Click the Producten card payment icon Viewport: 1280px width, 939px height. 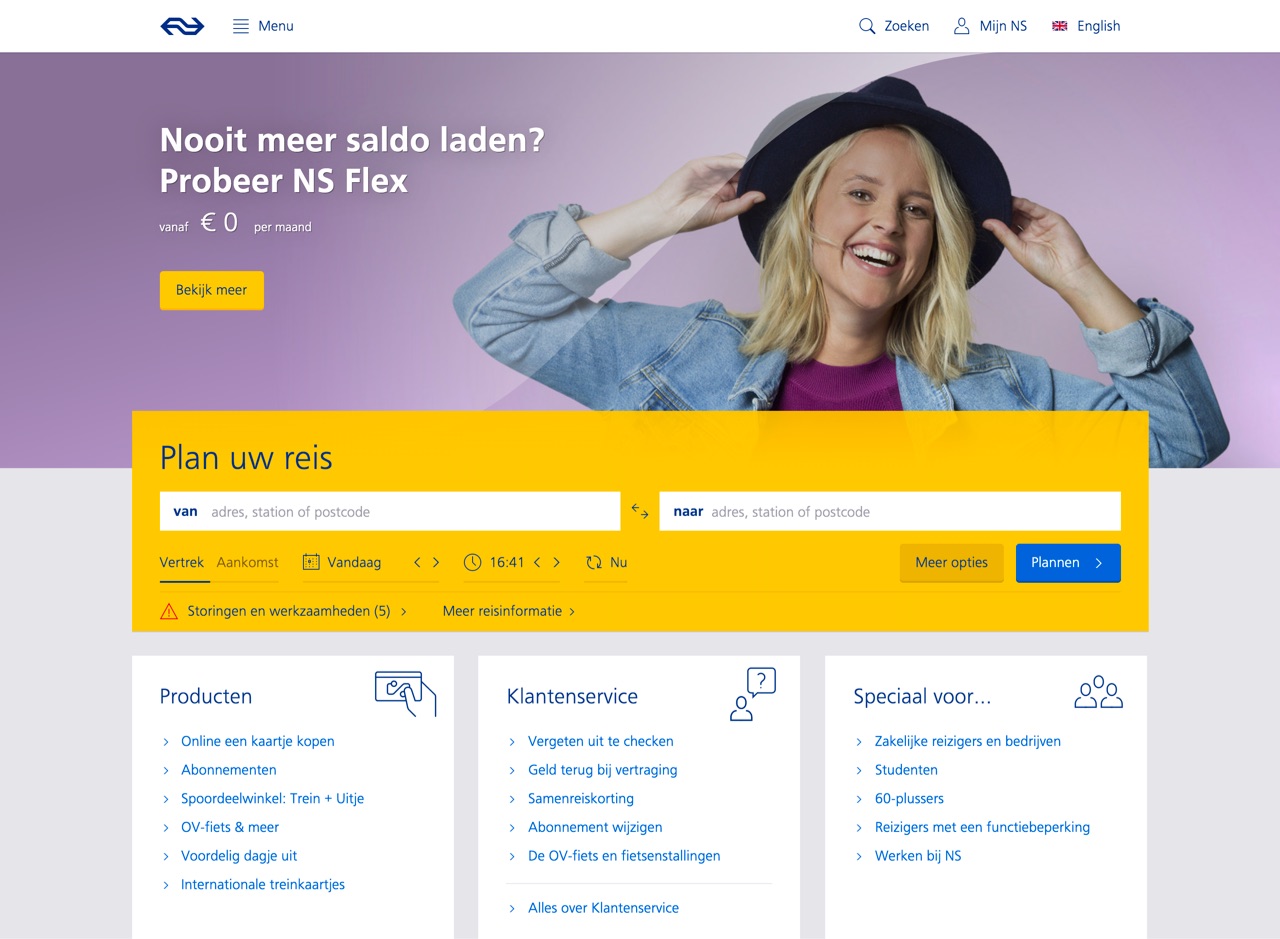click(405, 693)
